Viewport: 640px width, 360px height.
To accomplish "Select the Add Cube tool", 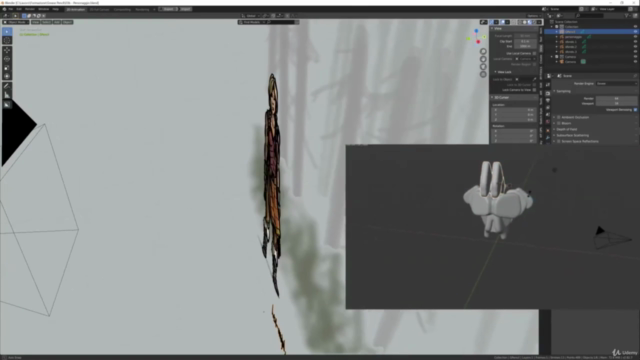I will [7, 104].
